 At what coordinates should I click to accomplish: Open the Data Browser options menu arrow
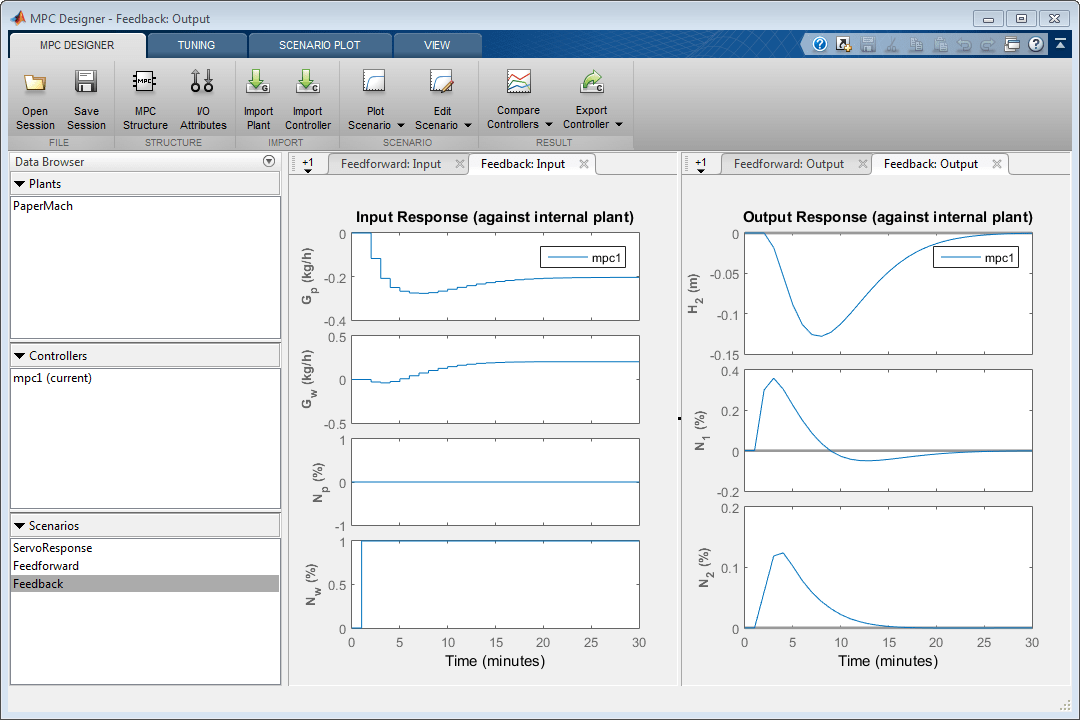click(x=269, y=161)
